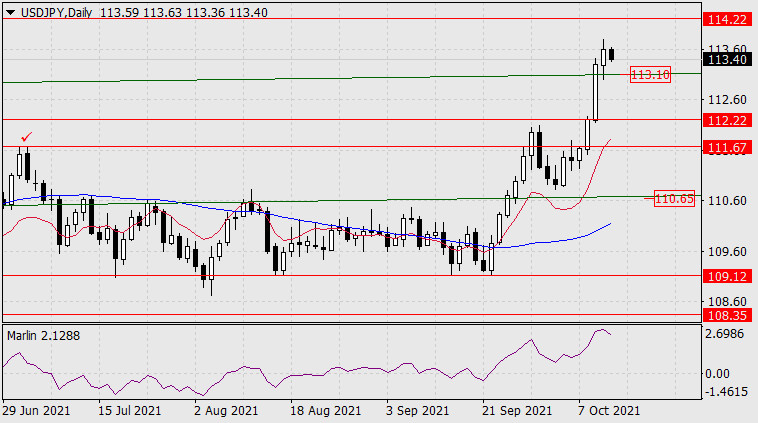Click the 2.6986 oscillator scale value

pyautogui.click(x=724, y=334)
